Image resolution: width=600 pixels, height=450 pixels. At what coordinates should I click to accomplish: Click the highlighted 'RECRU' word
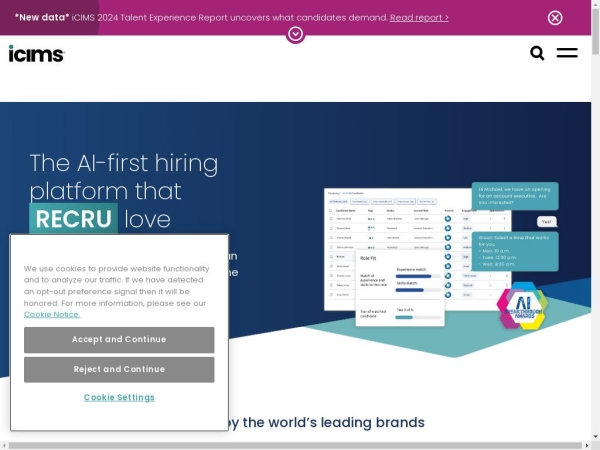(73, 218)
